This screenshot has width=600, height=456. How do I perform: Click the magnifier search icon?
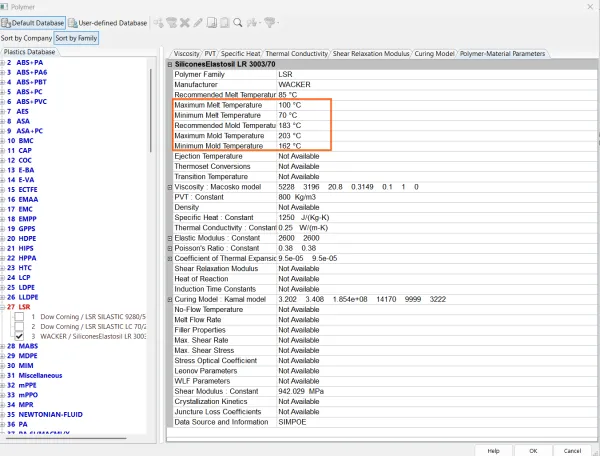point(238,23)
